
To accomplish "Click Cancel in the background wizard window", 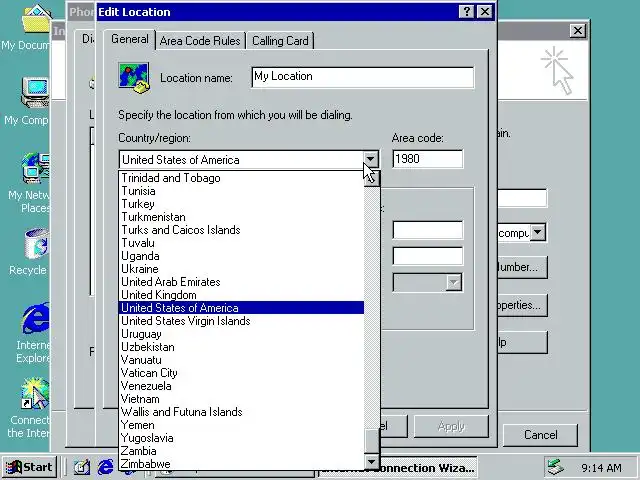I will [x=540, y=435].
